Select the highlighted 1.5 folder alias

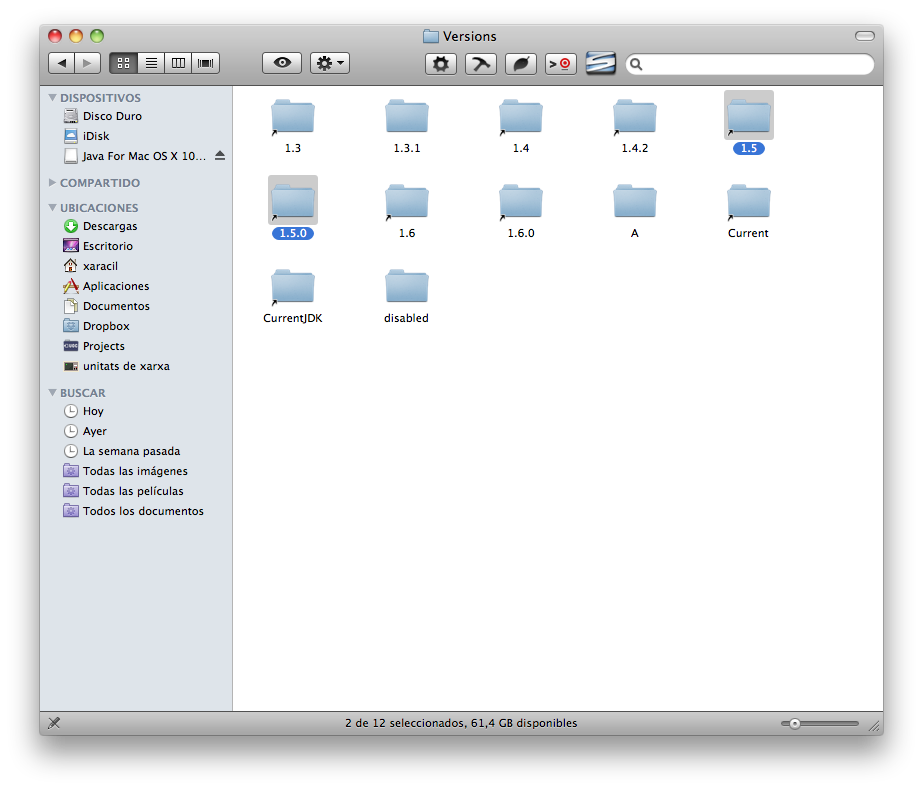[749, 117]
